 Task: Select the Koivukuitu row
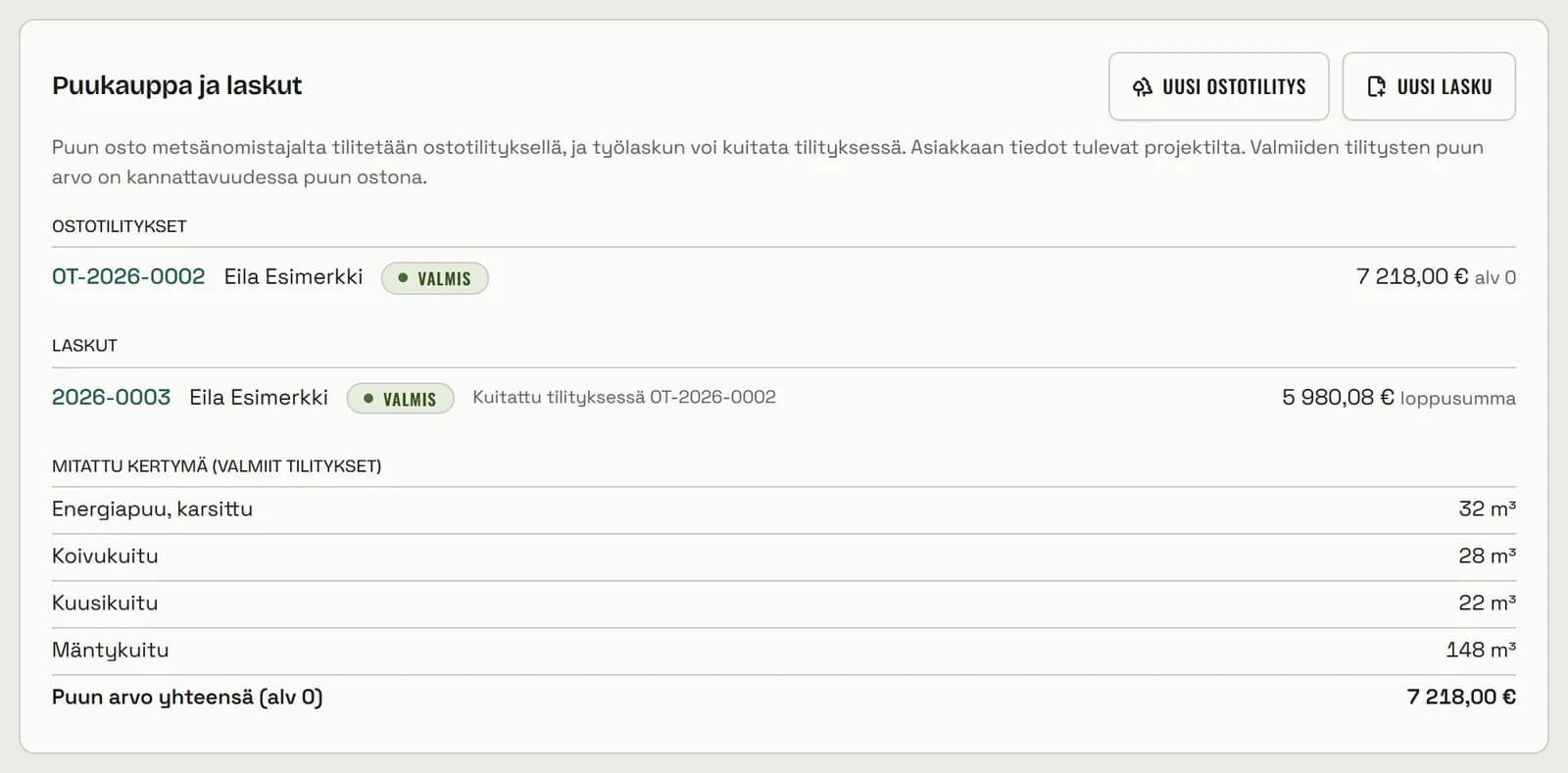coord(784,556)
